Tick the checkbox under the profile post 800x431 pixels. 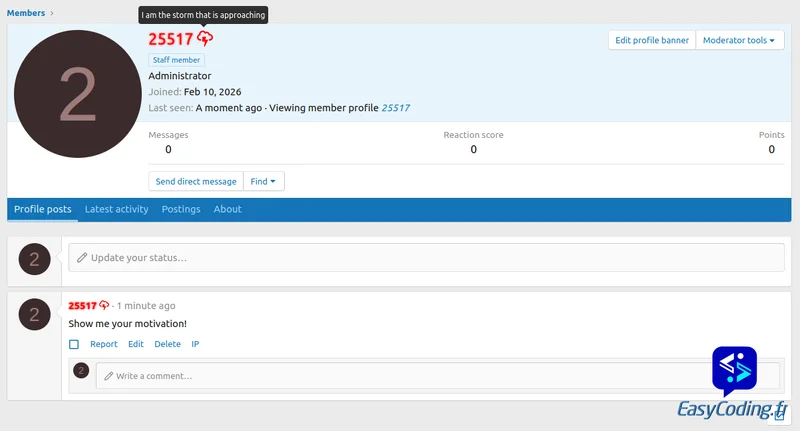pos(74,344)
